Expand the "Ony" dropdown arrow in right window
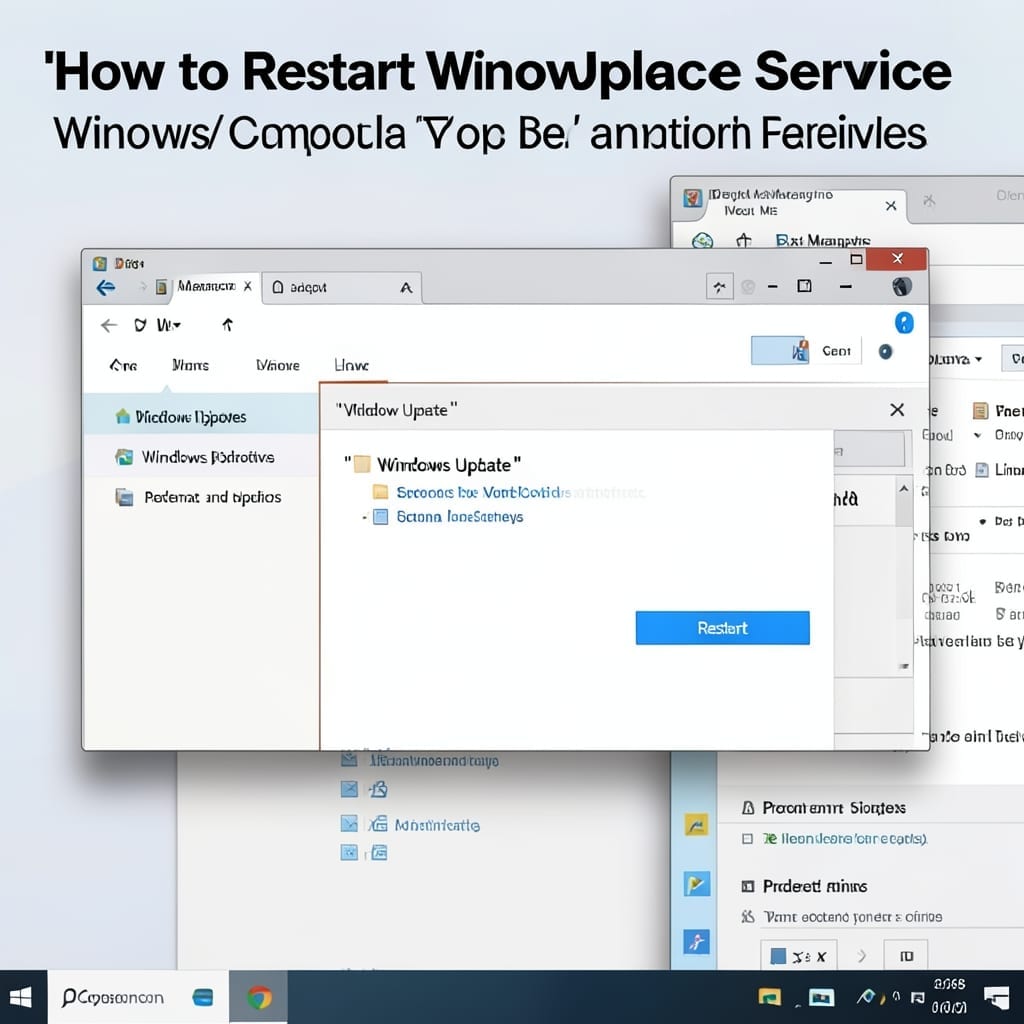Image resolution: width=1024 pixels, height=1024 pixels. point(977,435)
